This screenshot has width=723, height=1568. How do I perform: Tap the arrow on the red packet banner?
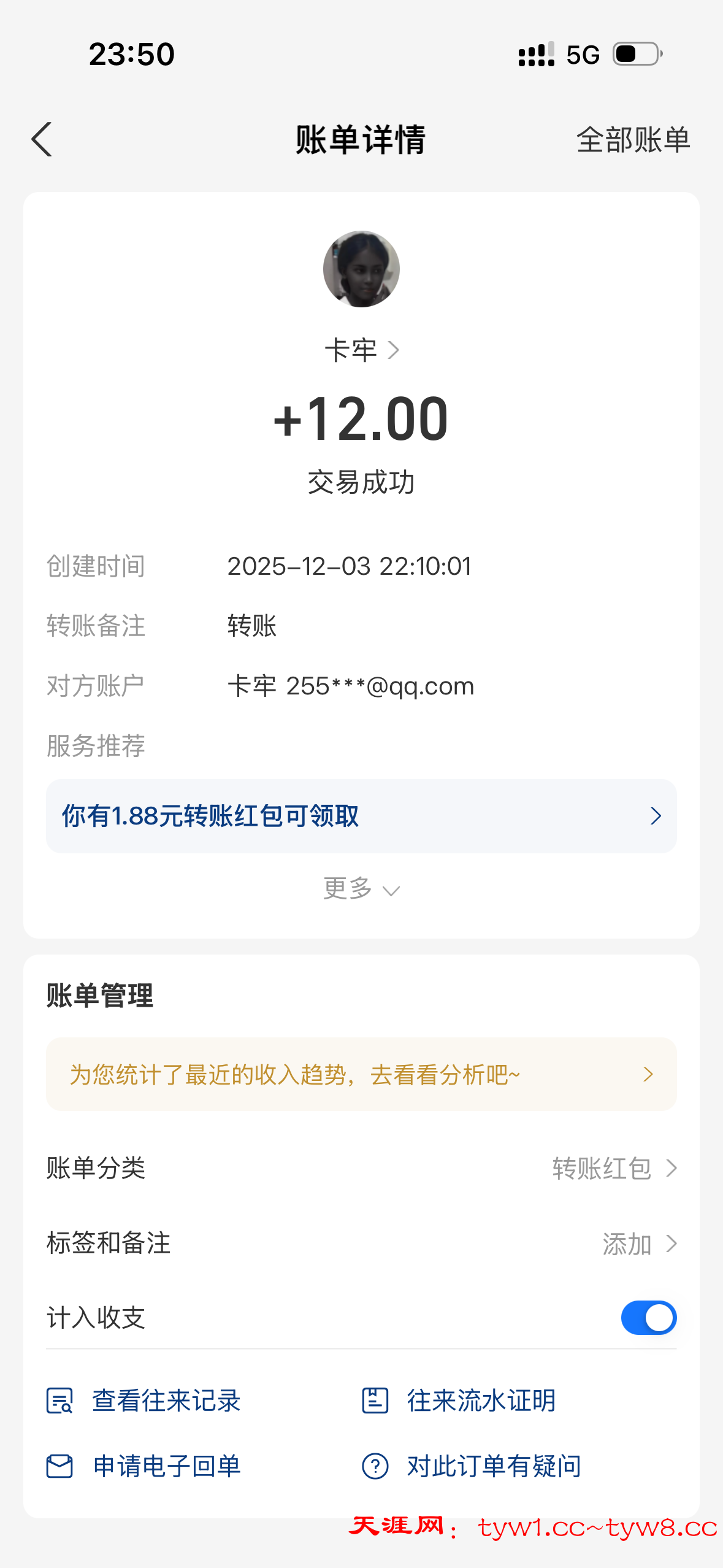point(656,816)
